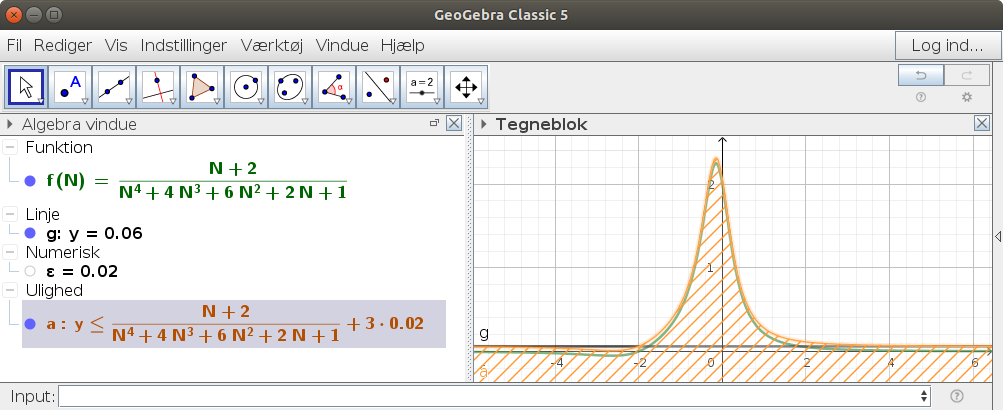Image resolution: width=1003 pixels, height=410 pixels.
Task: Click the g label in graphics view
Action: 484,333
